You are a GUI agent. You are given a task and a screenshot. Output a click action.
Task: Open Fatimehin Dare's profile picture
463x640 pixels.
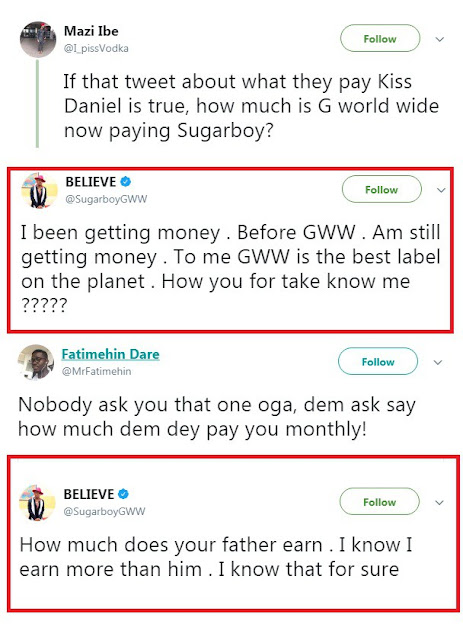point(36,362)
